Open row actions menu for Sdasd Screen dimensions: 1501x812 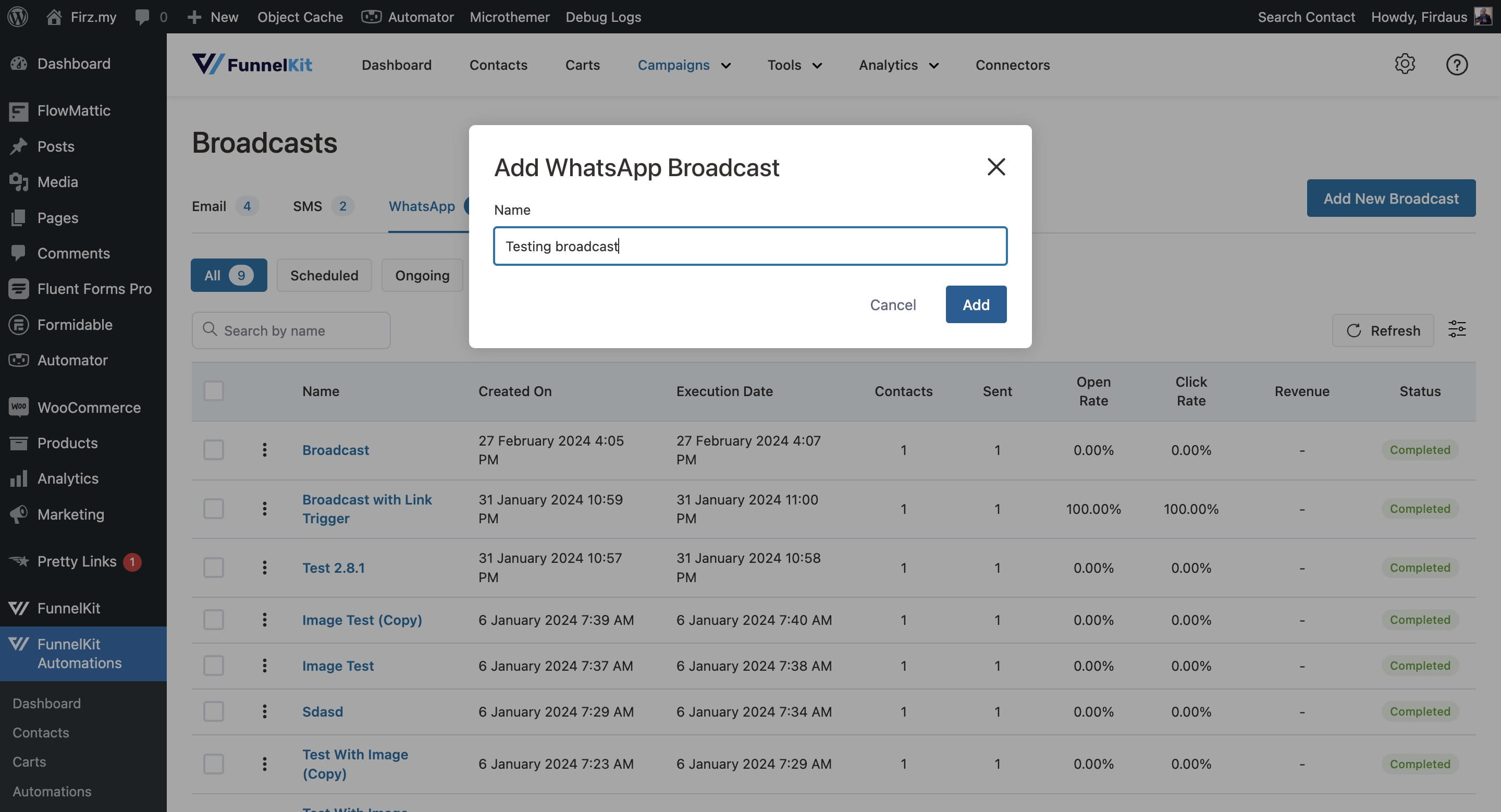pos(265,711)
